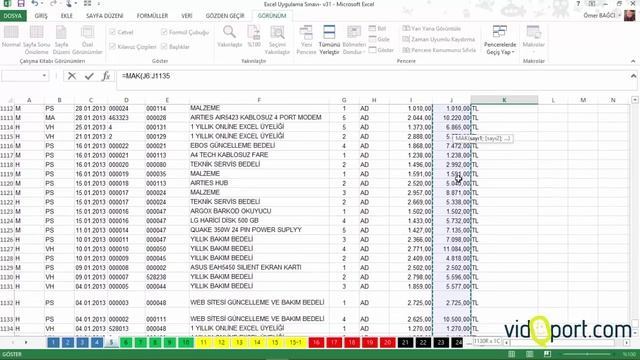Open the SAYFA DÜZENİ tab

[104, 16]
